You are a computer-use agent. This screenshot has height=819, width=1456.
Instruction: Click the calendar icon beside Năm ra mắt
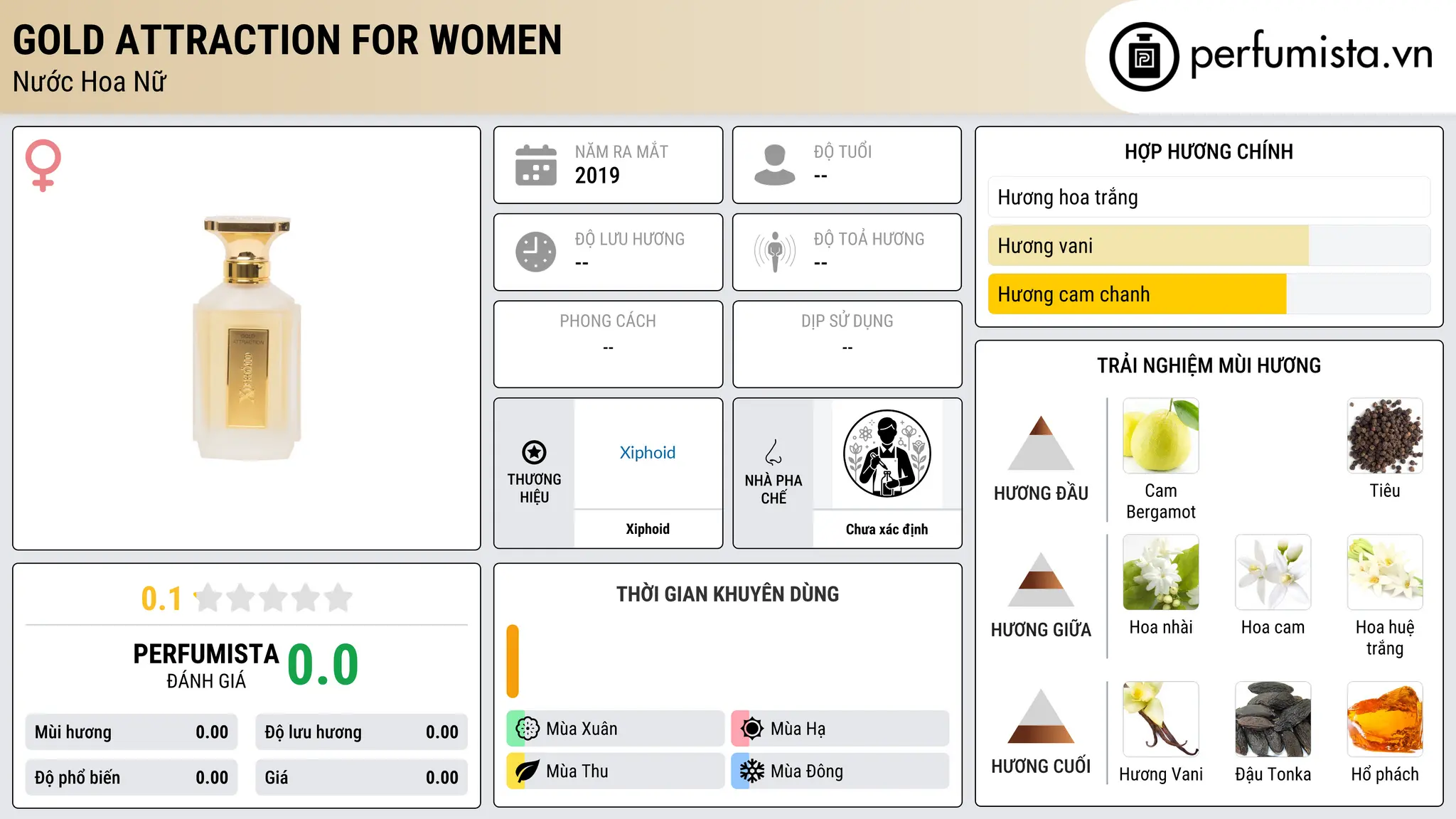pyautogui.click(x=536, y=165)
